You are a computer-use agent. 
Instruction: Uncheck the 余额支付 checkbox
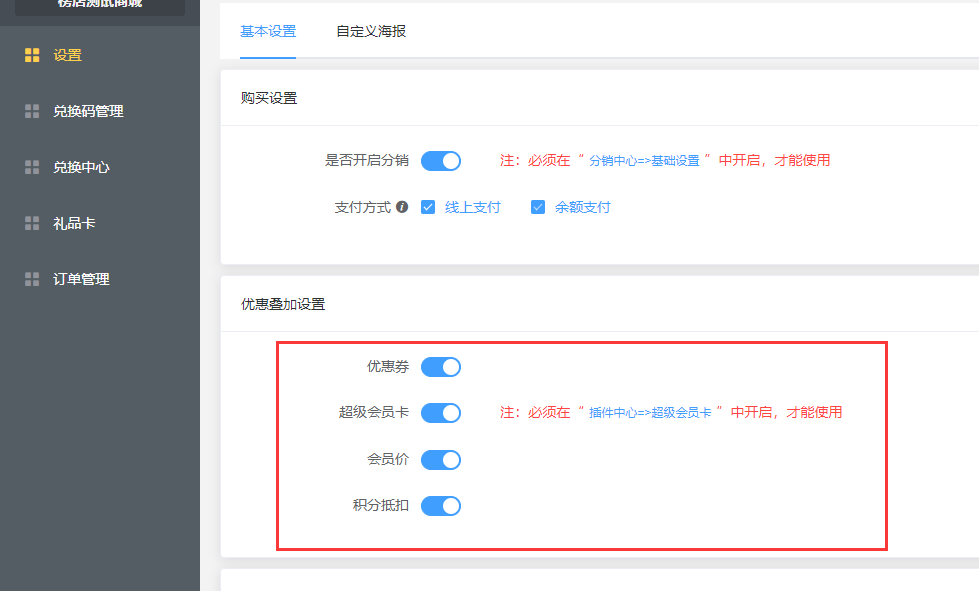click(x=538, y=207)
